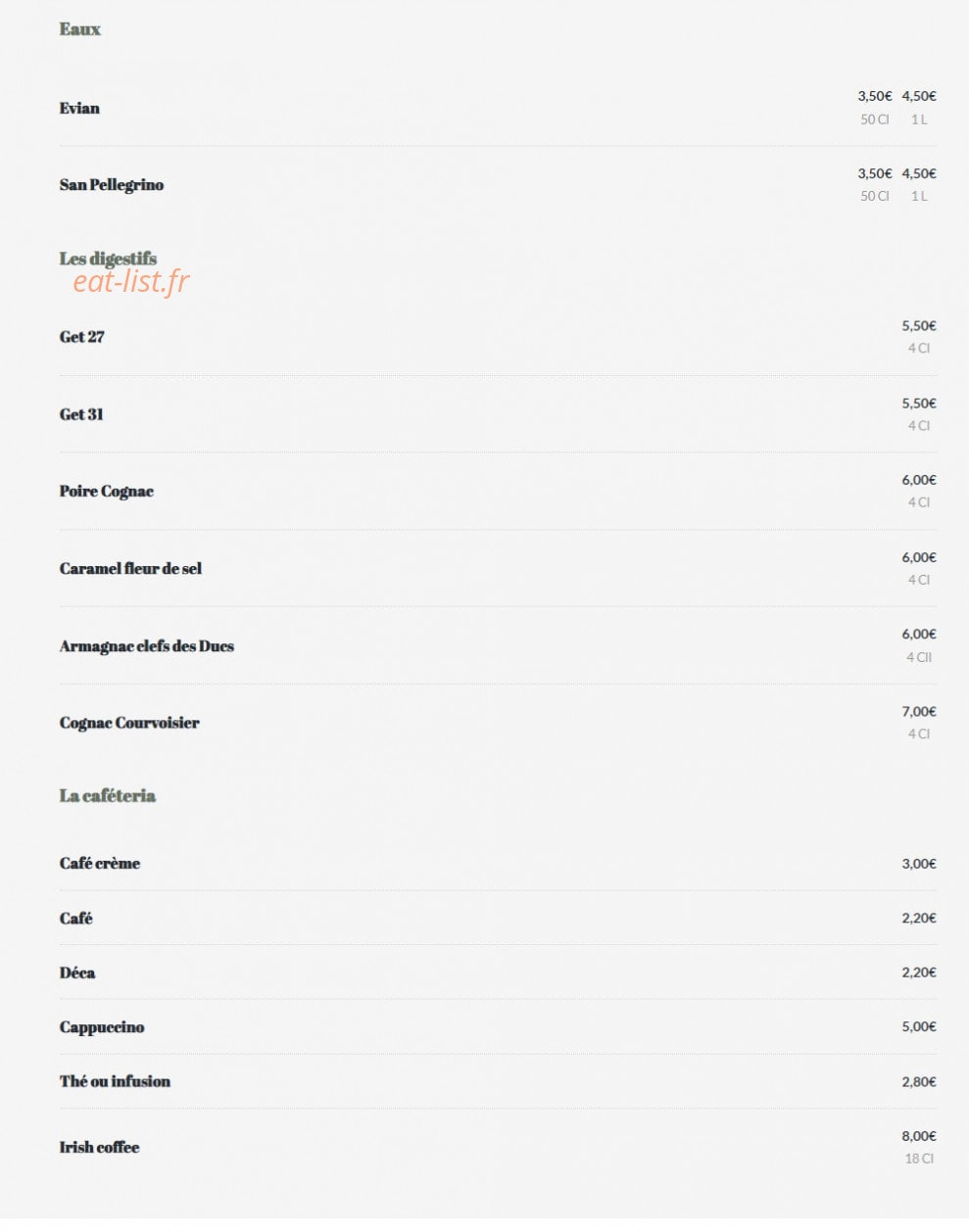969x1232 pixels.
Task: Open the Les digestifs section heading
Action: pos(108,259)
